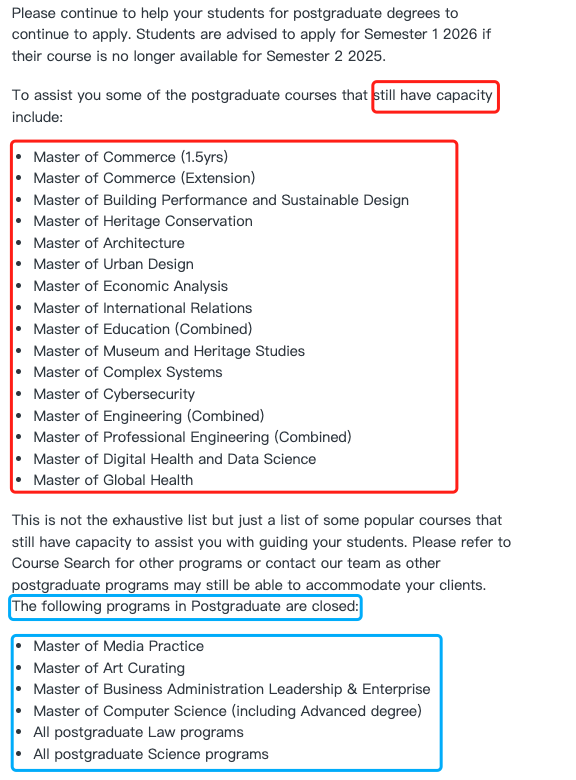Click the highlighted 'still have capacity' phrase
This screenshot has height=780, width=576.
pos(433,96)
